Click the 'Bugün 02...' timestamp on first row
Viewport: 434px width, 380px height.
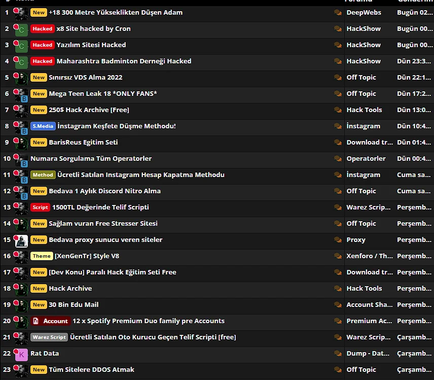click(x=415, y=13)
